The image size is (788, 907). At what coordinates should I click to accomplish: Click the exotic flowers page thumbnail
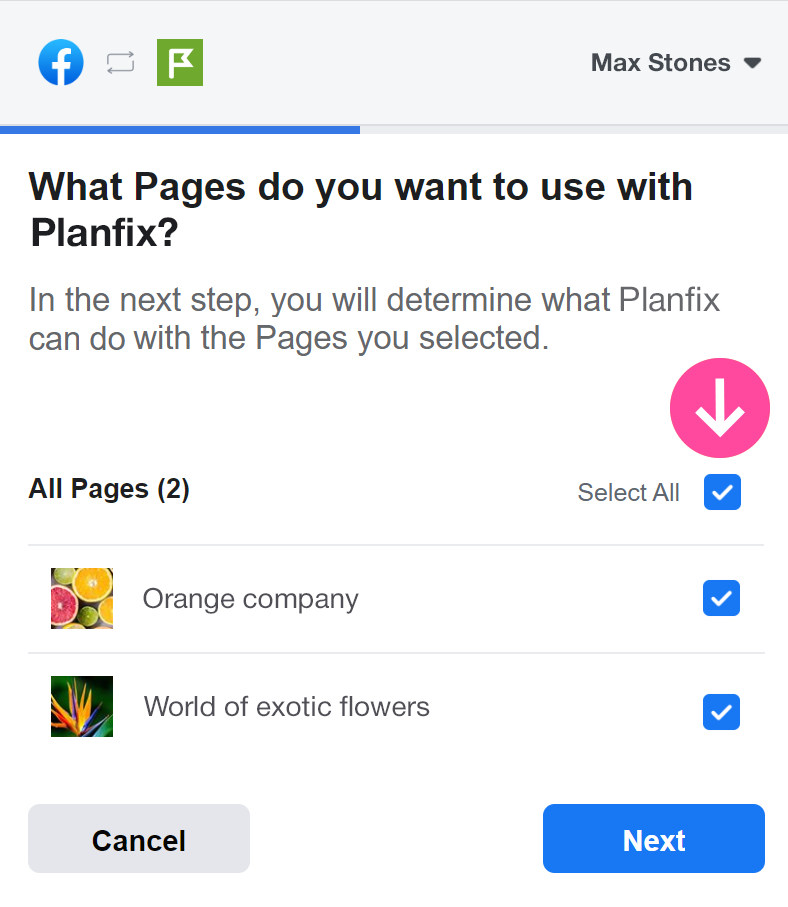tap(82, 706)
